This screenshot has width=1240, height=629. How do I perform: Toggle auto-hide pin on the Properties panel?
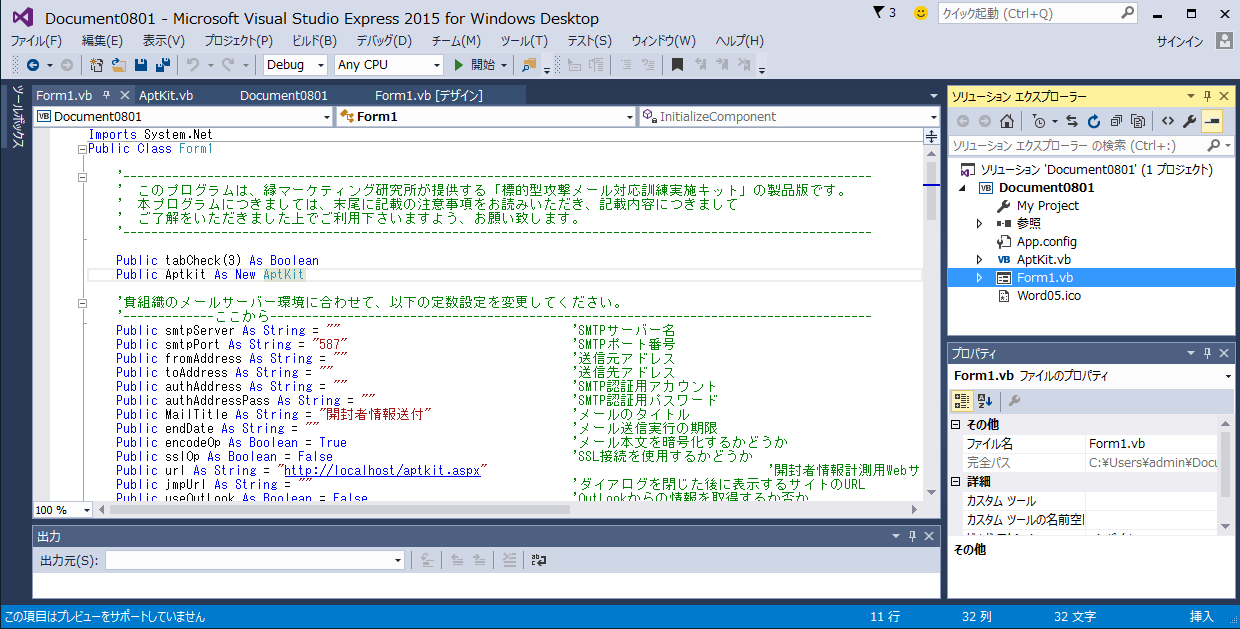1207,353
